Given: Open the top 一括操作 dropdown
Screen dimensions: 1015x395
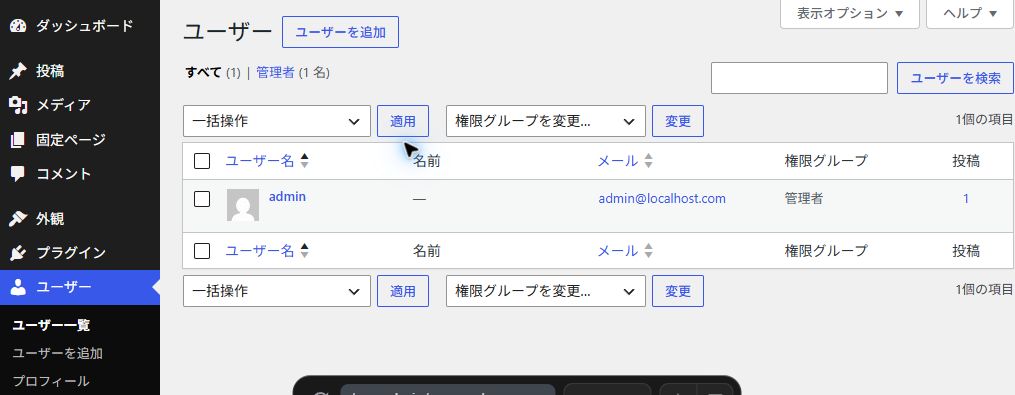Looking at the screenshot, I should (277, 121).
